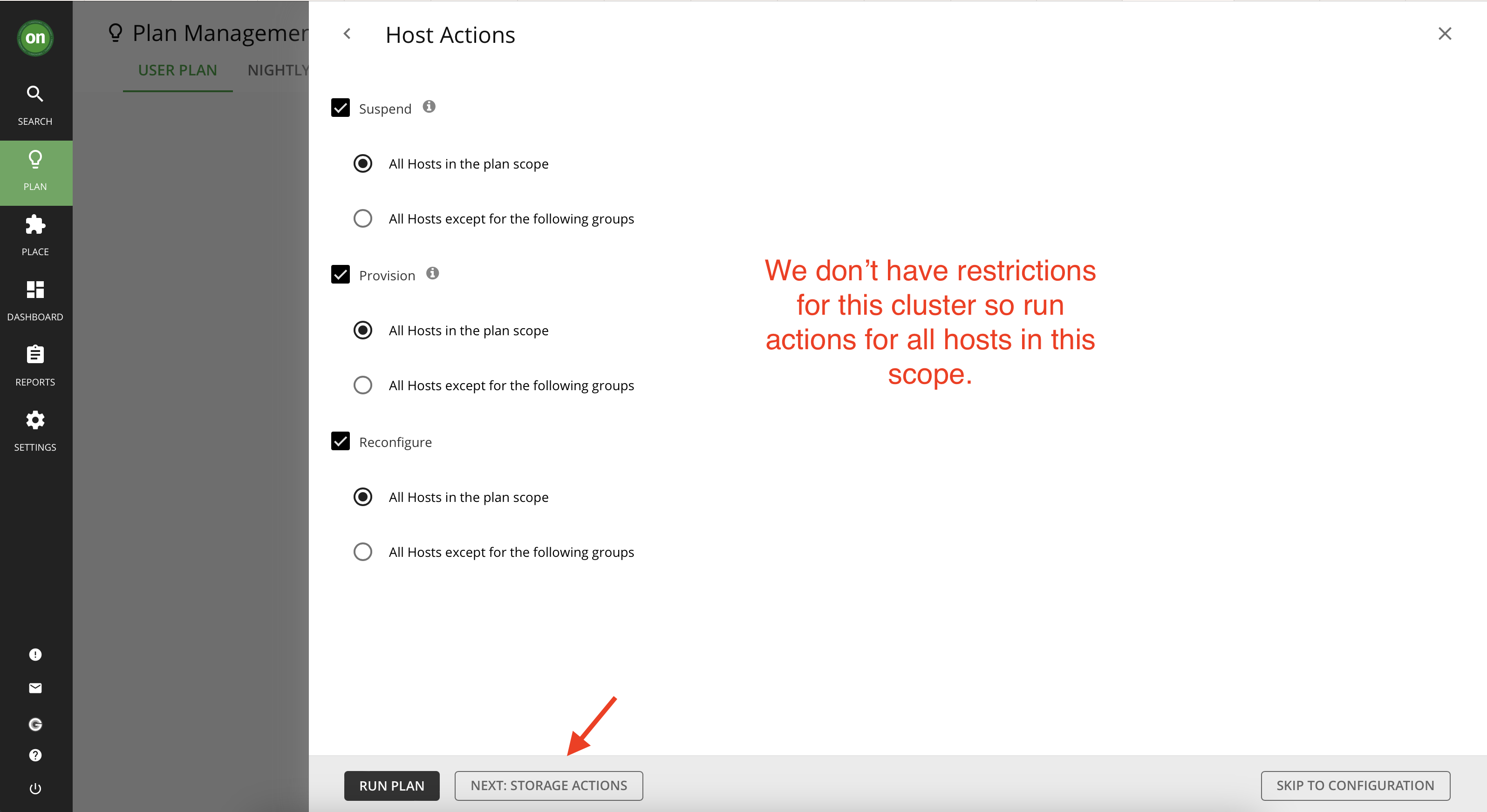
Task: Click the lightbulb icon beside Plan Management
Action: (x=116, y=32)
